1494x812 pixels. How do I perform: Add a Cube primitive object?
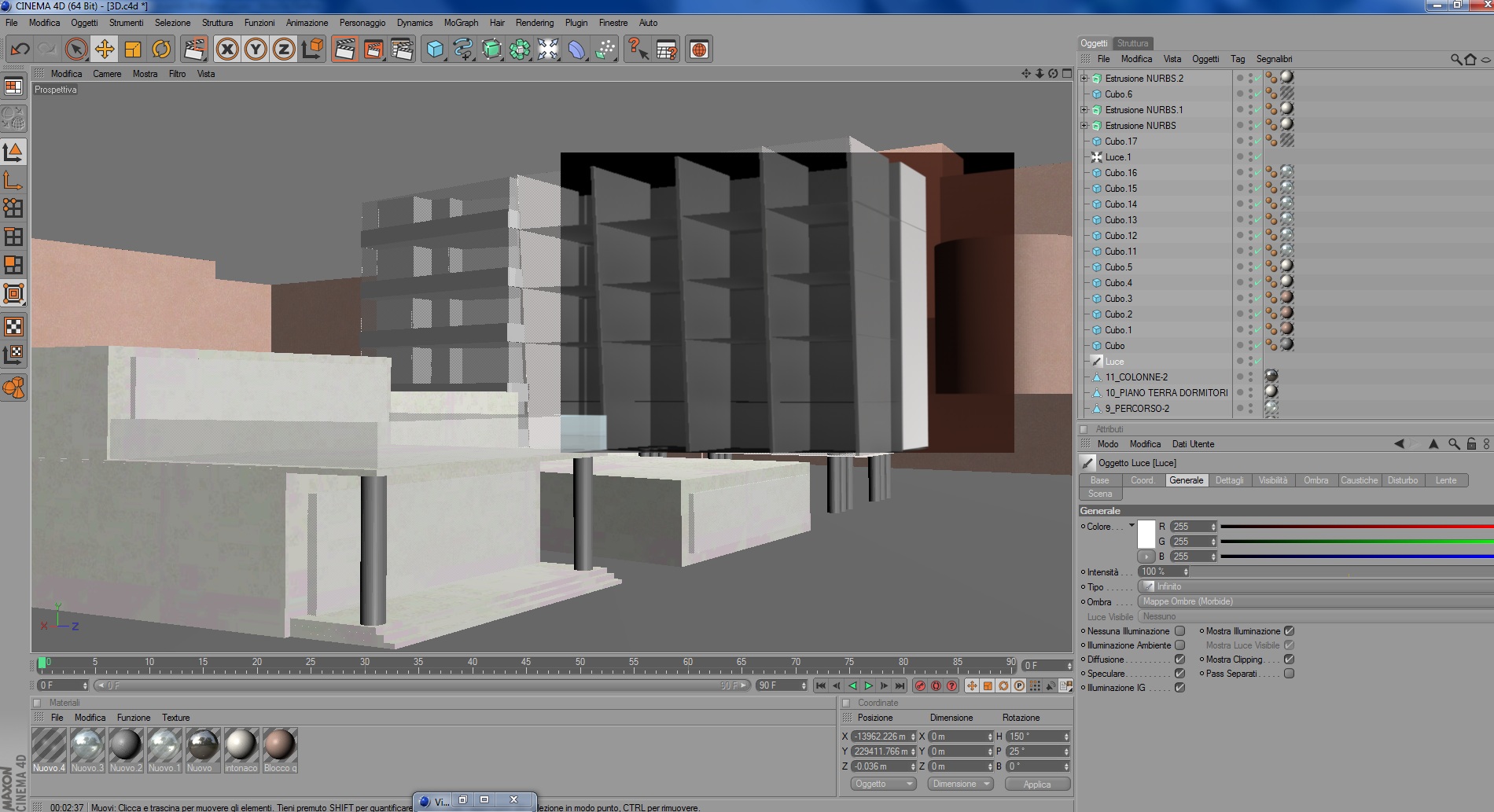point(435,50)
